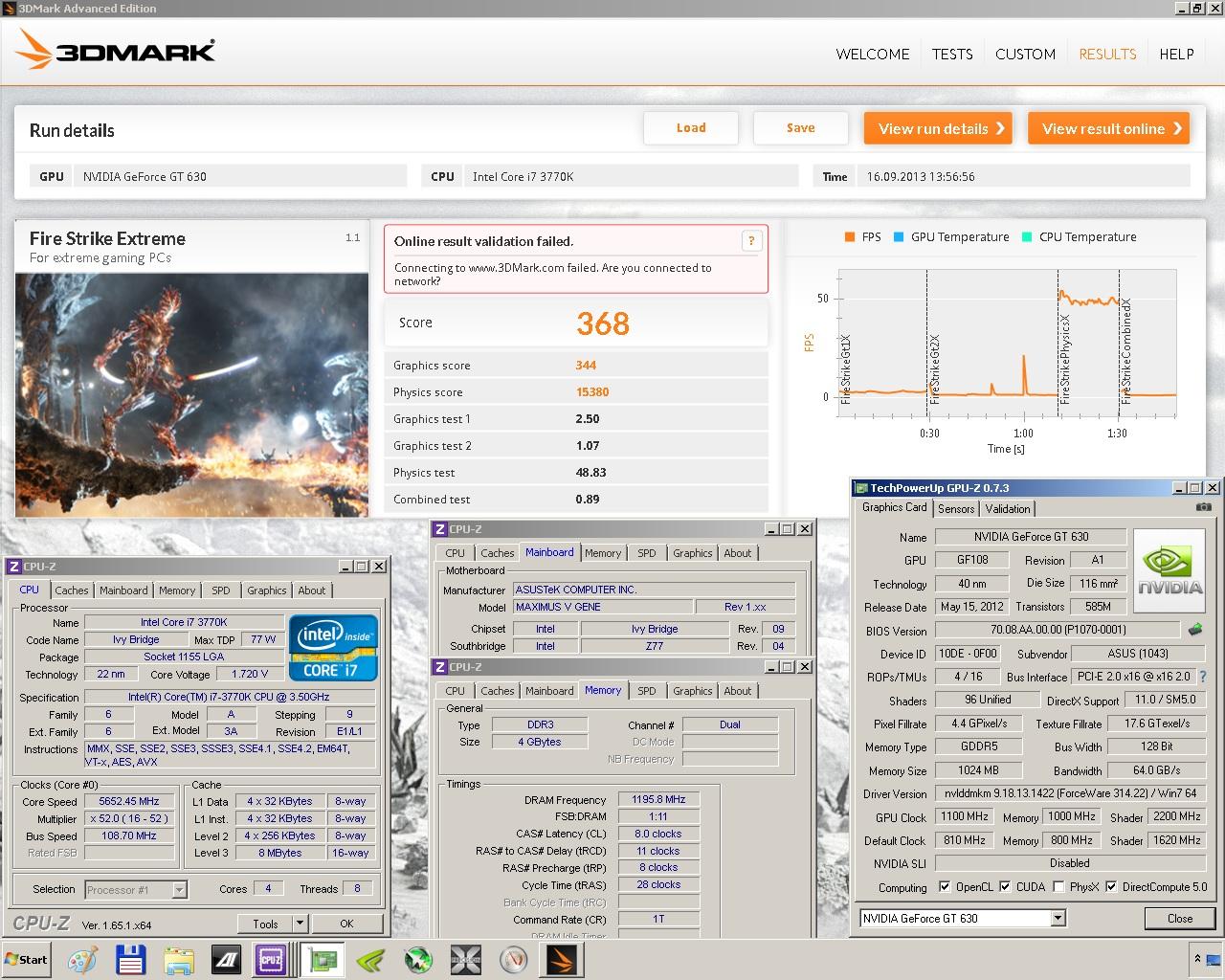Select About tab in left CPU-Z window

312,590
